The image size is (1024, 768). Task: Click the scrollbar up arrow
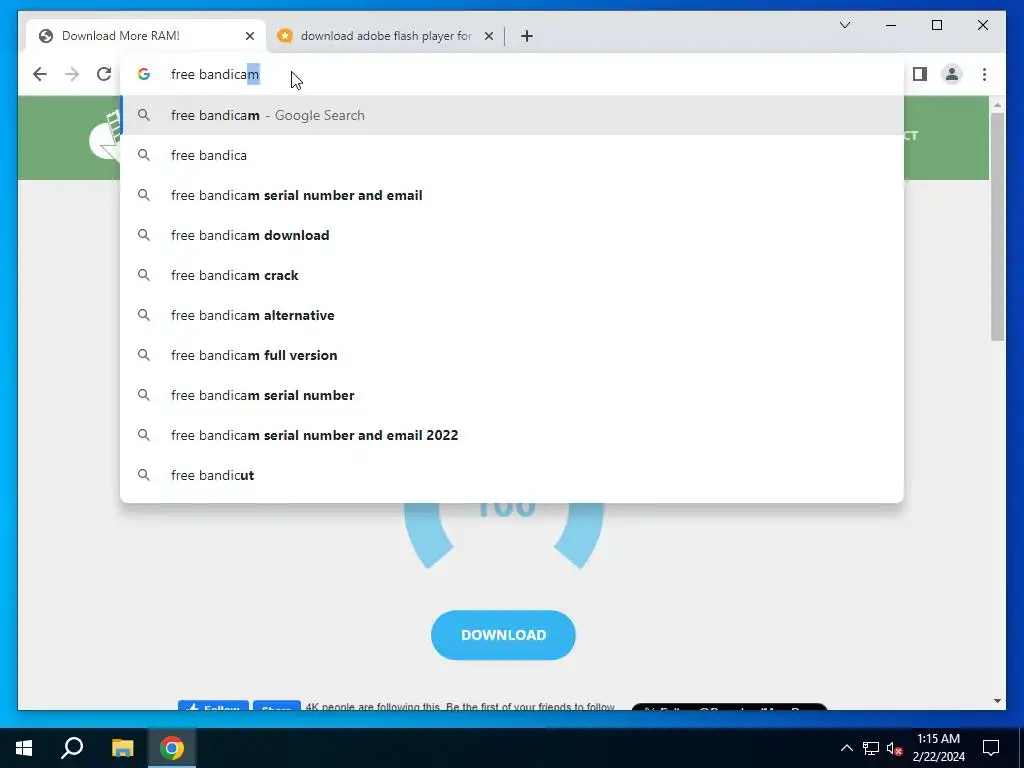click(x=997, y=104)
